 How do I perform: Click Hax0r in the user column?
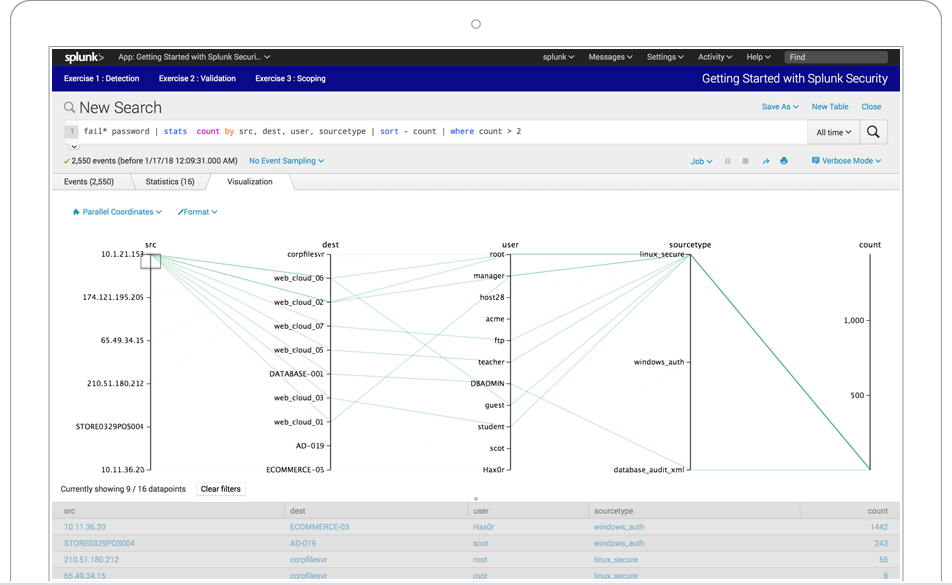click(483, 527)
